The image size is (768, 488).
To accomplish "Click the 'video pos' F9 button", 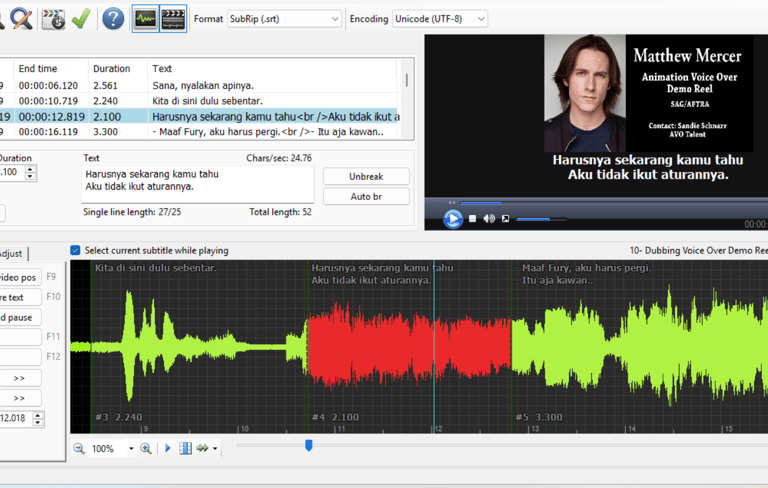I will click(20, 277).
